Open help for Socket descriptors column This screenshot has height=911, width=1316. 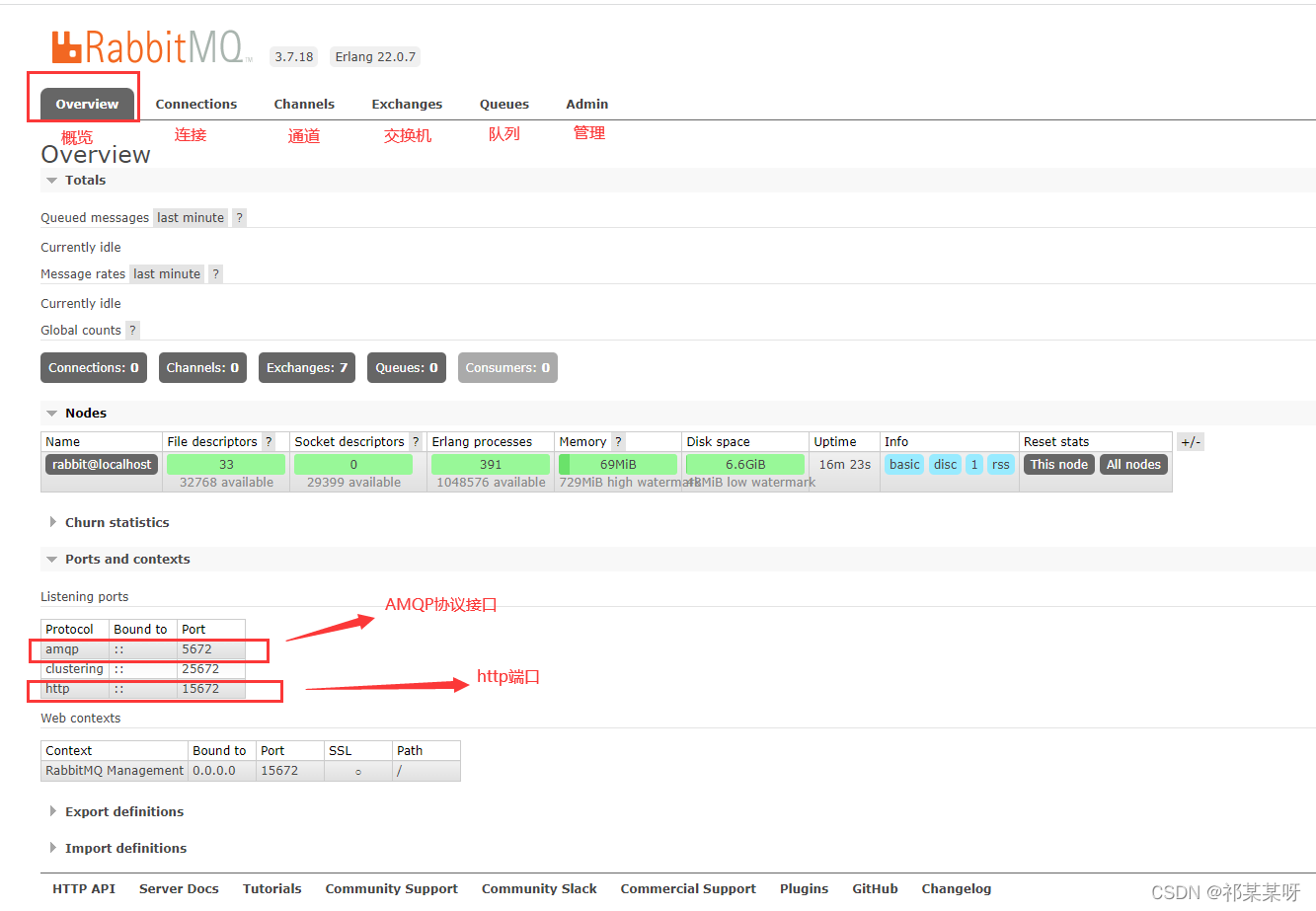point(416,442)
